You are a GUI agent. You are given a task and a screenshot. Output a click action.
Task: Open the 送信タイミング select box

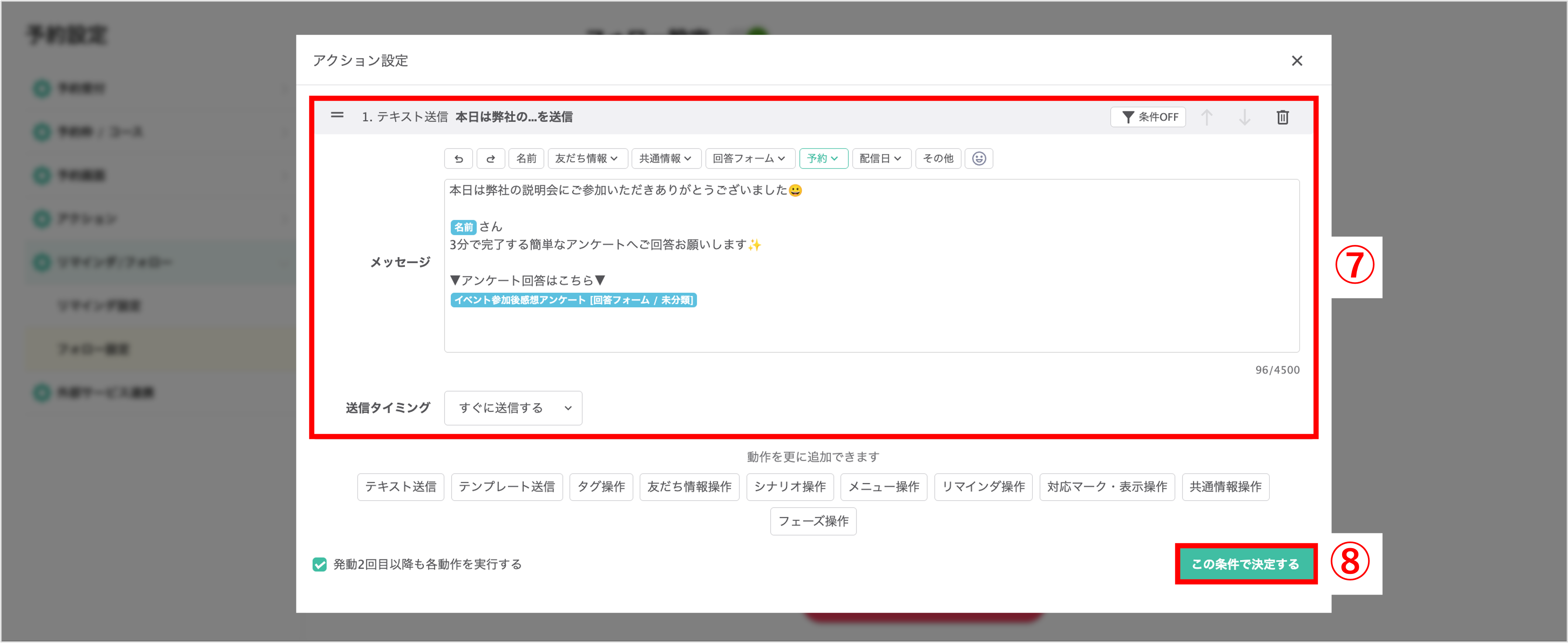tap(513, 408)
